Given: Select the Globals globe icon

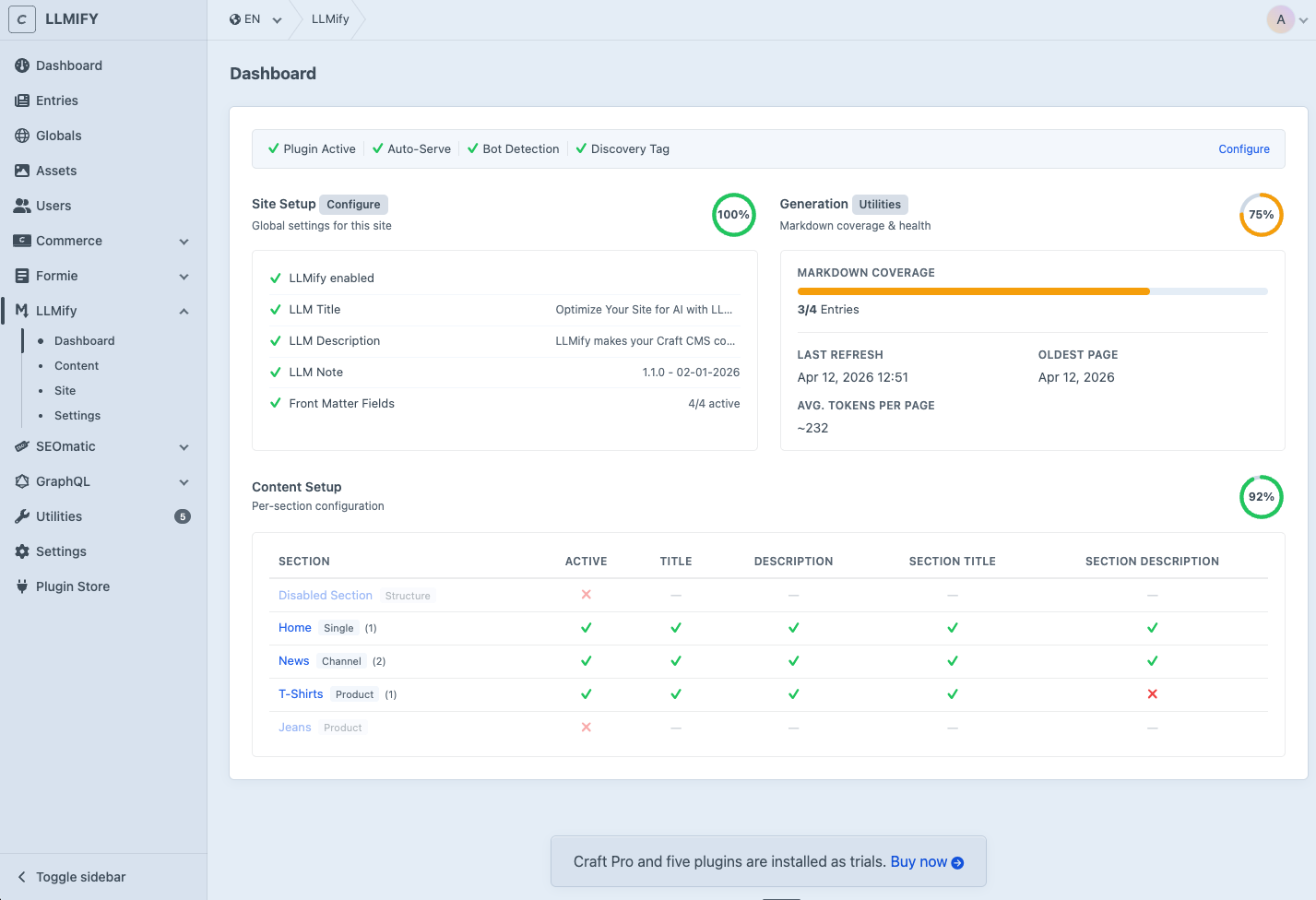Looking at the screenshot, I should (x=20, y=136).
